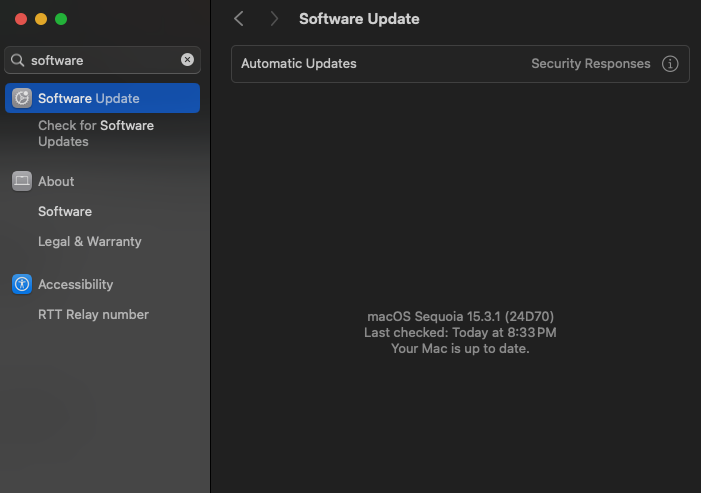Open the RTT Relay number result

point(93,315)
